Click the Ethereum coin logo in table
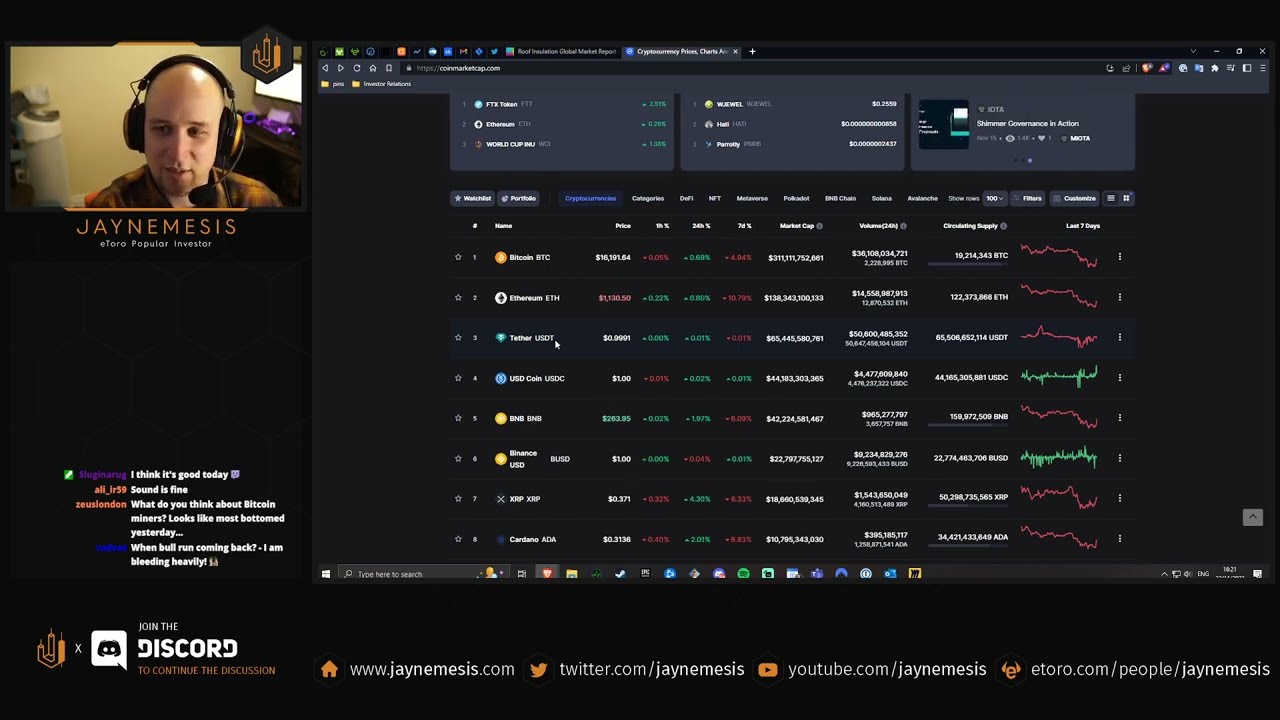 click(x=501, y=297)
